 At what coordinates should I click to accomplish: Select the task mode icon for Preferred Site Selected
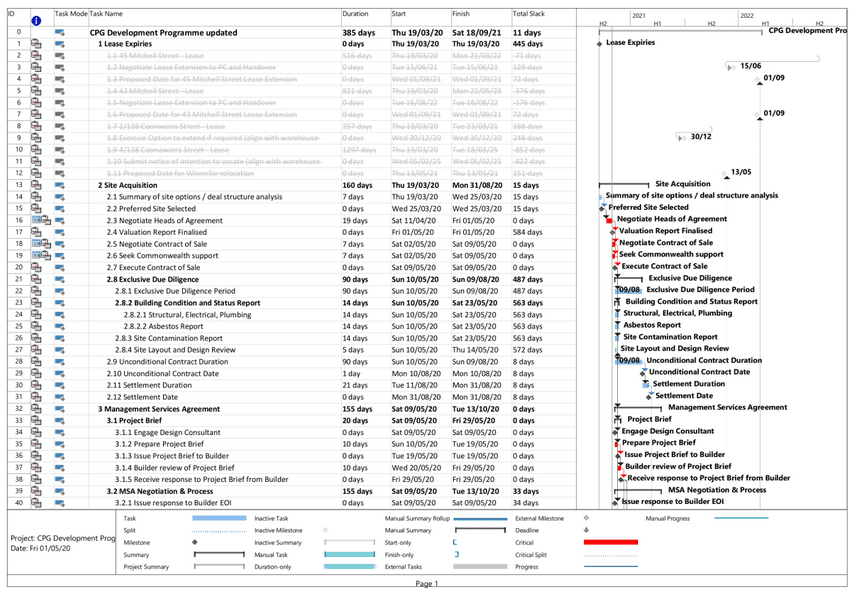[x=60, y=209]
